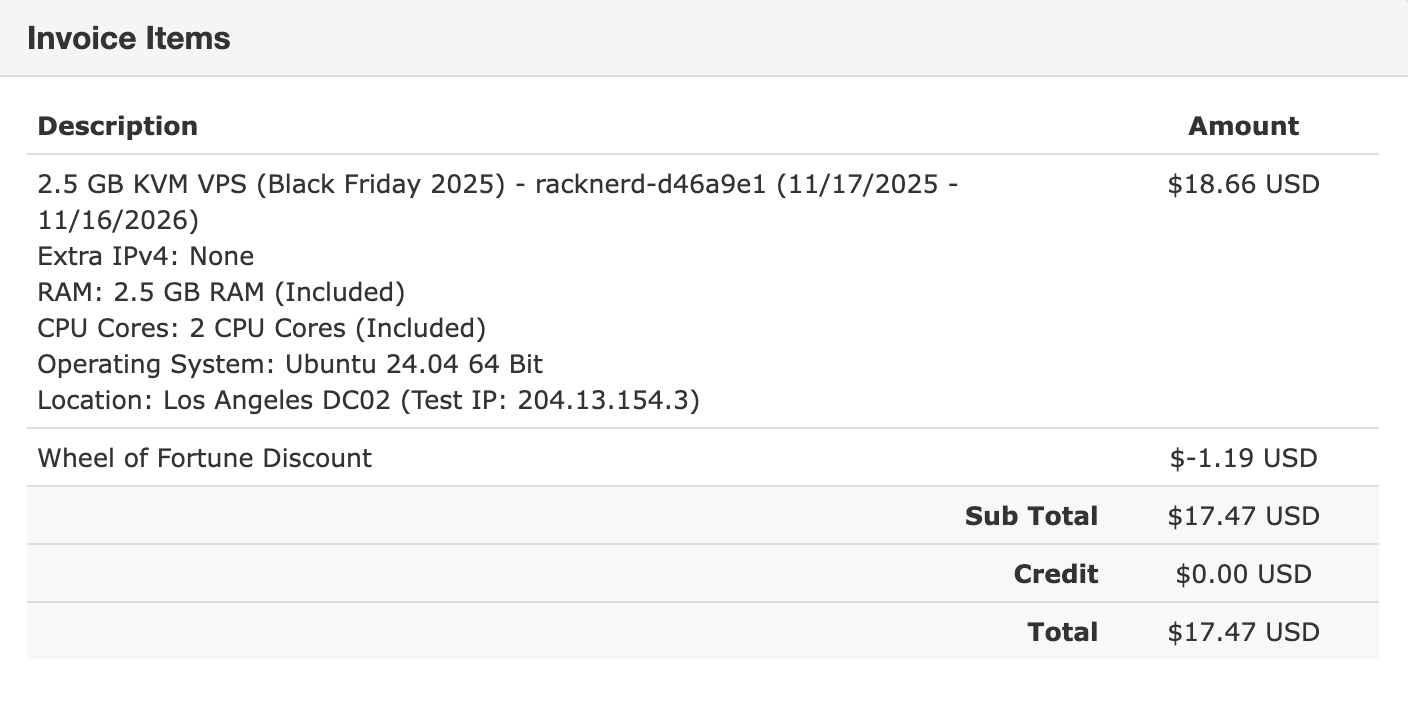
Task: Click the Wheel of Fortune Discount row
Action: pos(205,458)
